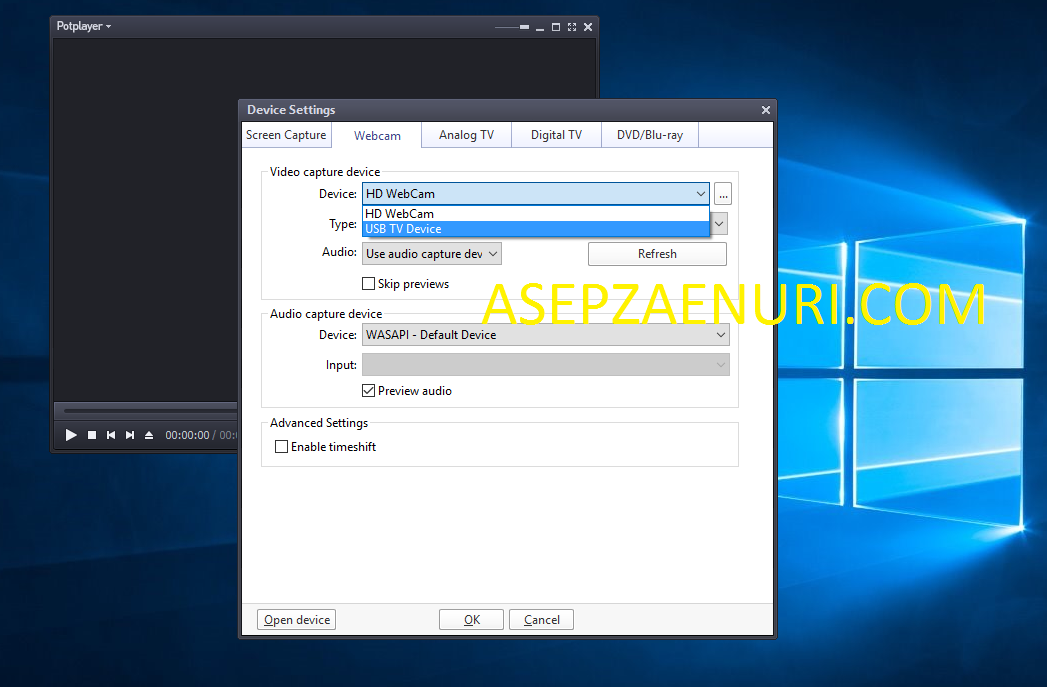This screenshot has width=1047, height=687.
Task: Click the eject/open media icon
Action: click(149, 435)
